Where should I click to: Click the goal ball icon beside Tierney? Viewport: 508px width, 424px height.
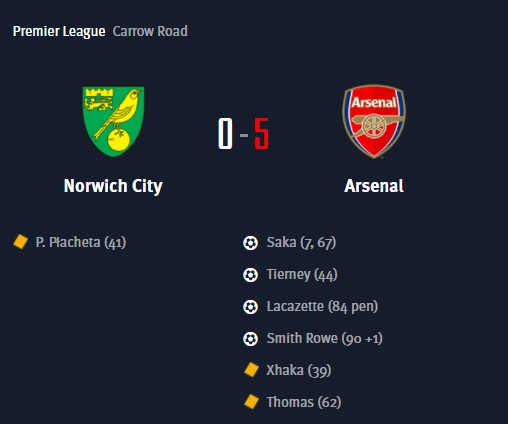[250, 275]
